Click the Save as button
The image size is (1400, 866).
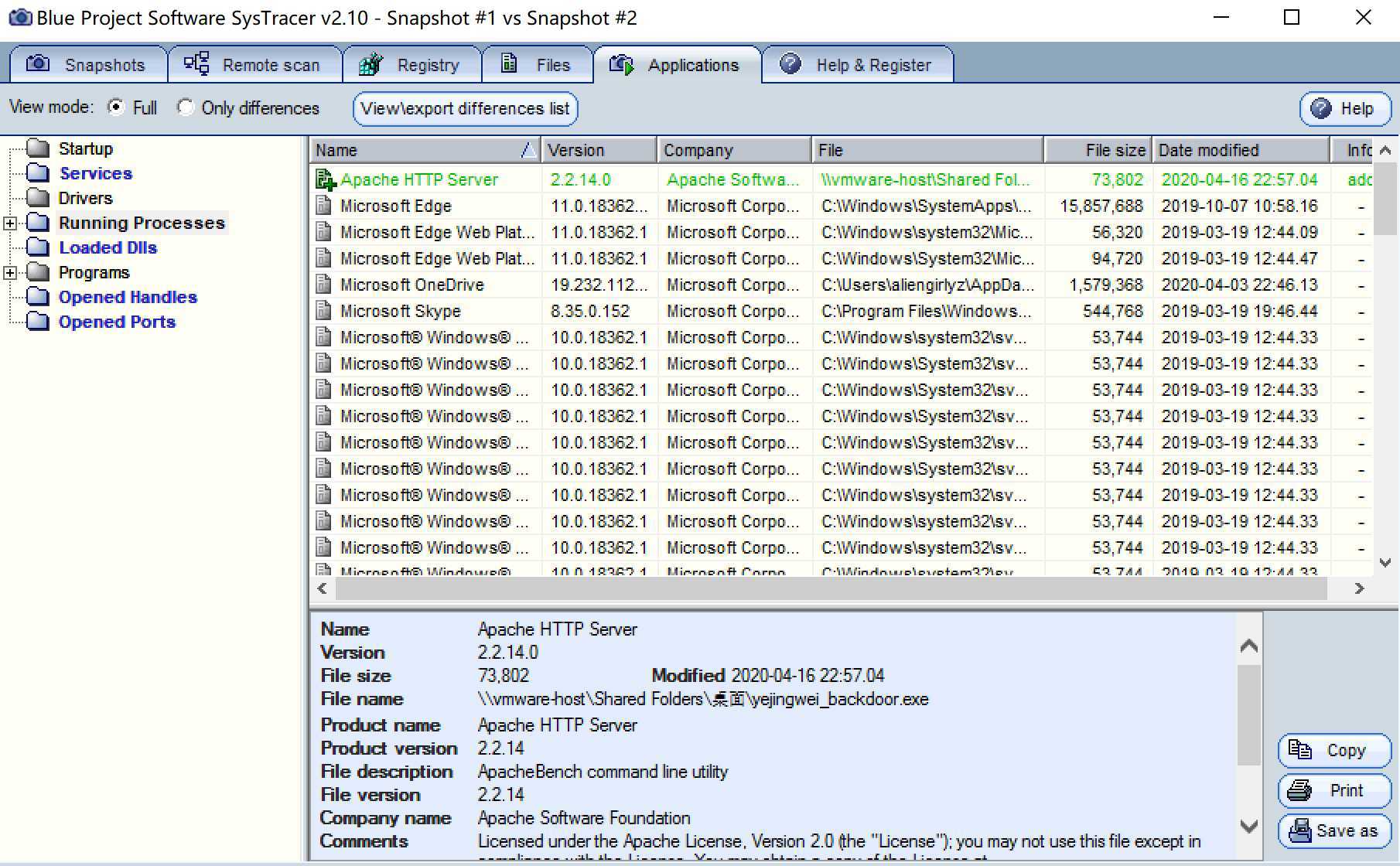1334,830
